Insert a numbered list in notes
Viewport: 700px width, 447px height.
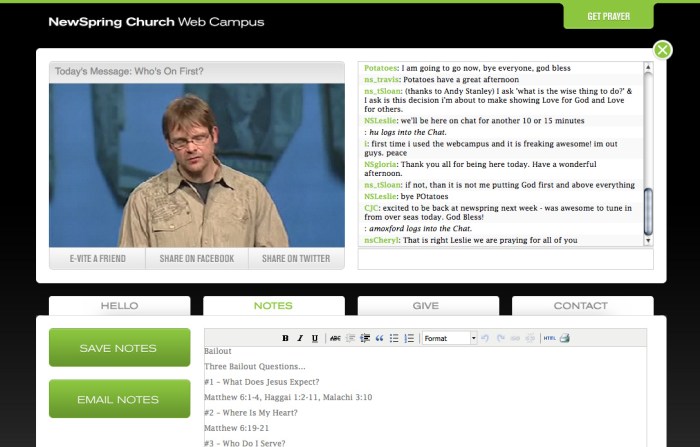pyautogui.click(x=409, y=339)
